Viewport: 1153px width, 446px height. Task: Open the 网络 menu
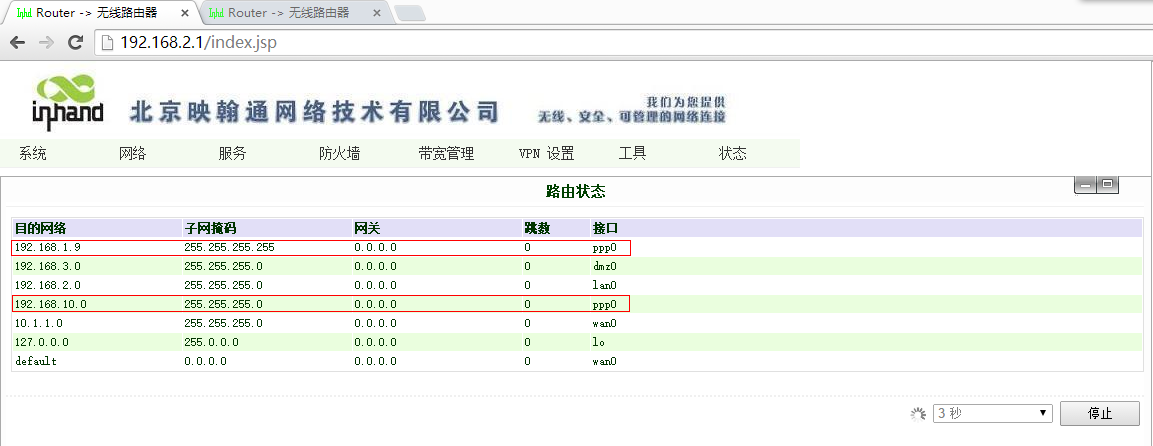point(133,154)
